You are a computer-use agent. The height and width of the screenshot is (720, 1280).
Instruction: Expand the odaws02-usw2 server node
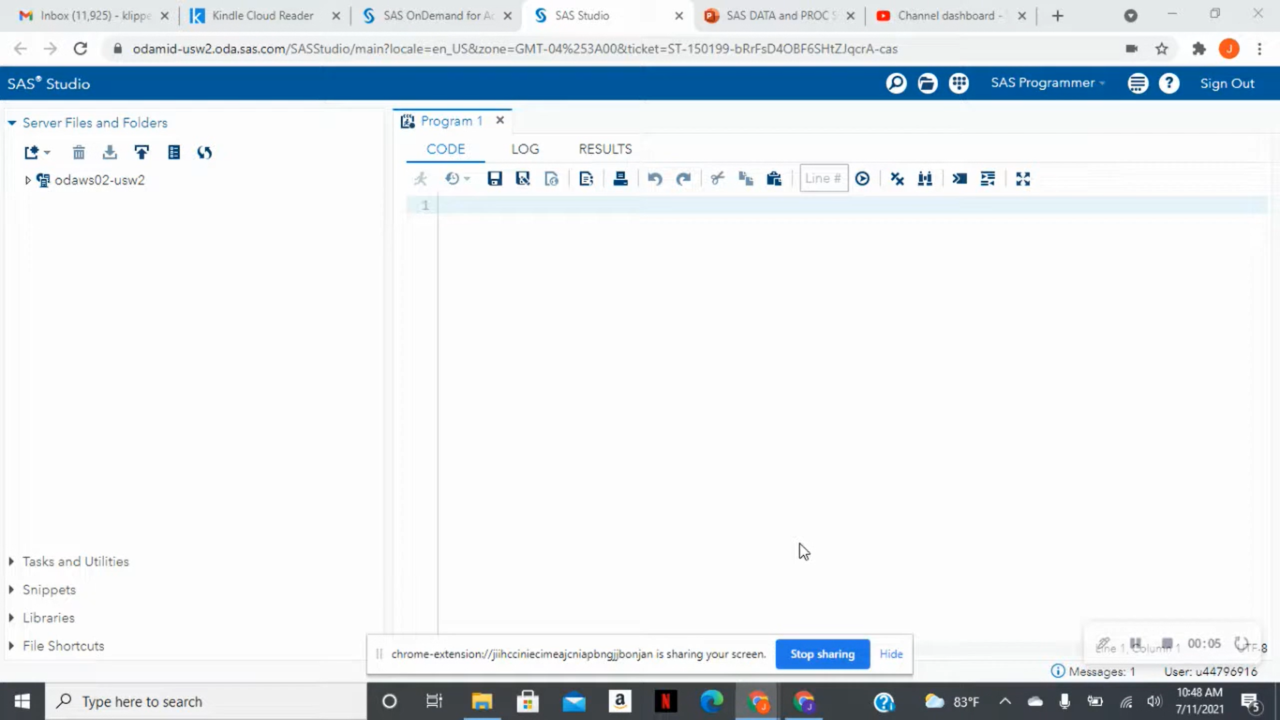pos(28,180)
